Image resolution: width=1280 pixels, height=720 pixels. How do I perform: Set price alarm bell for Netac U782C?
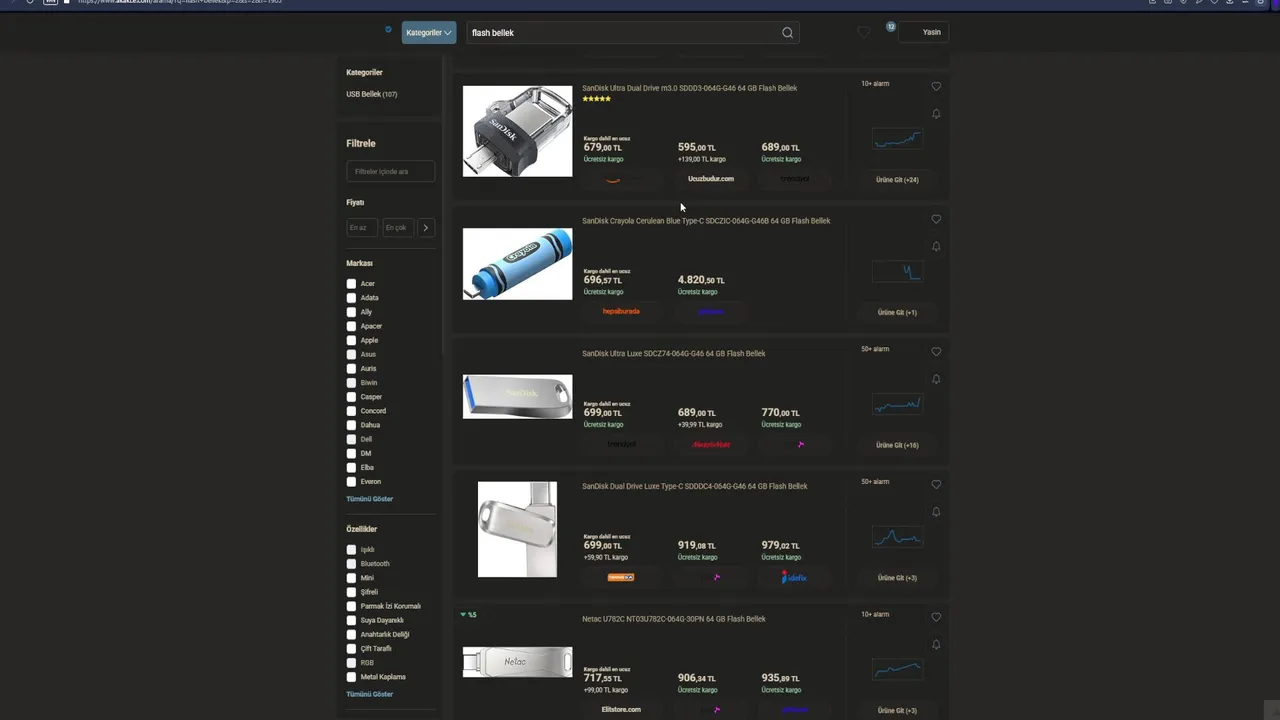click(x=936, y=645)
